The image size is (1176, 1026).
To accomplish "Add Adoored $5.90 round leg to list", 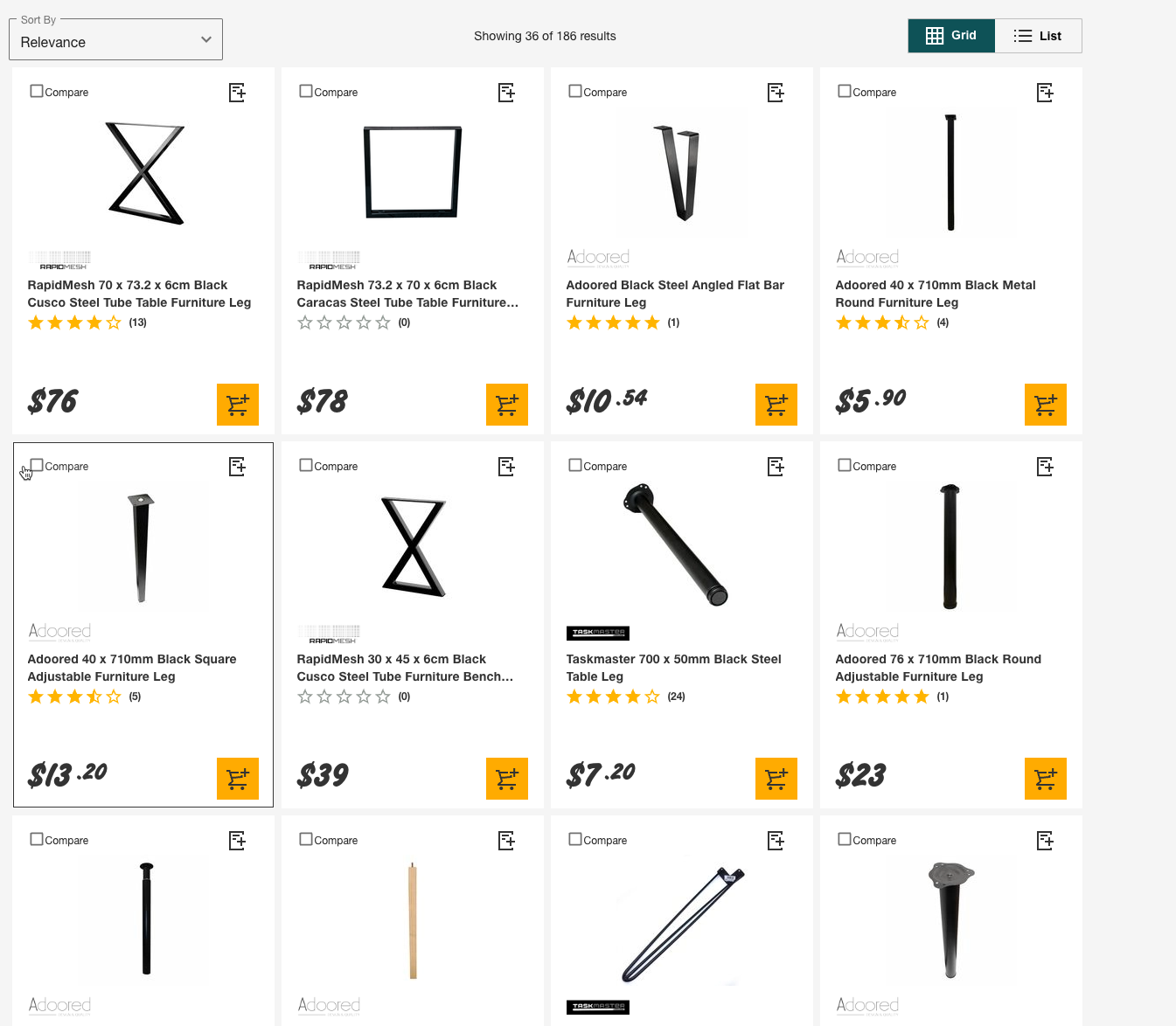I will coord(1045,93).
